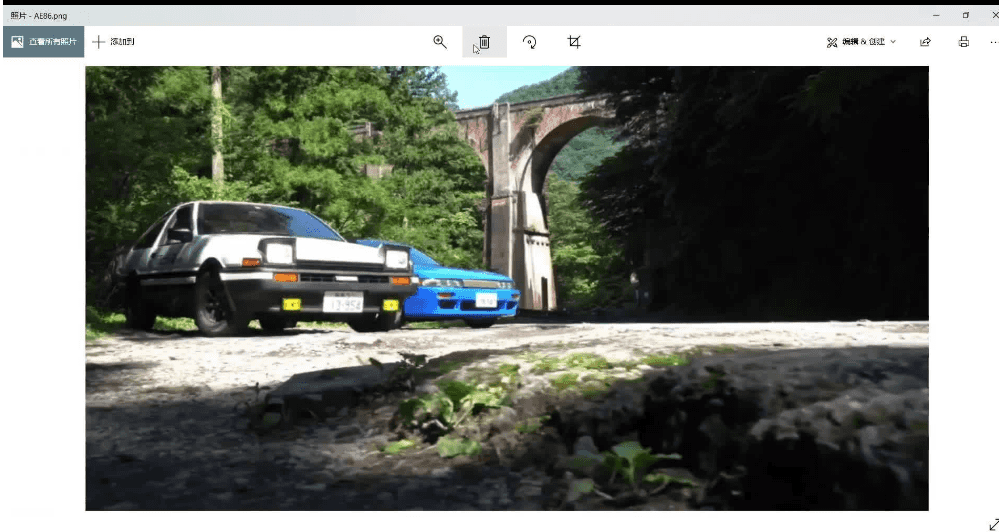Click the white car's license plate

tap(343, 301)
